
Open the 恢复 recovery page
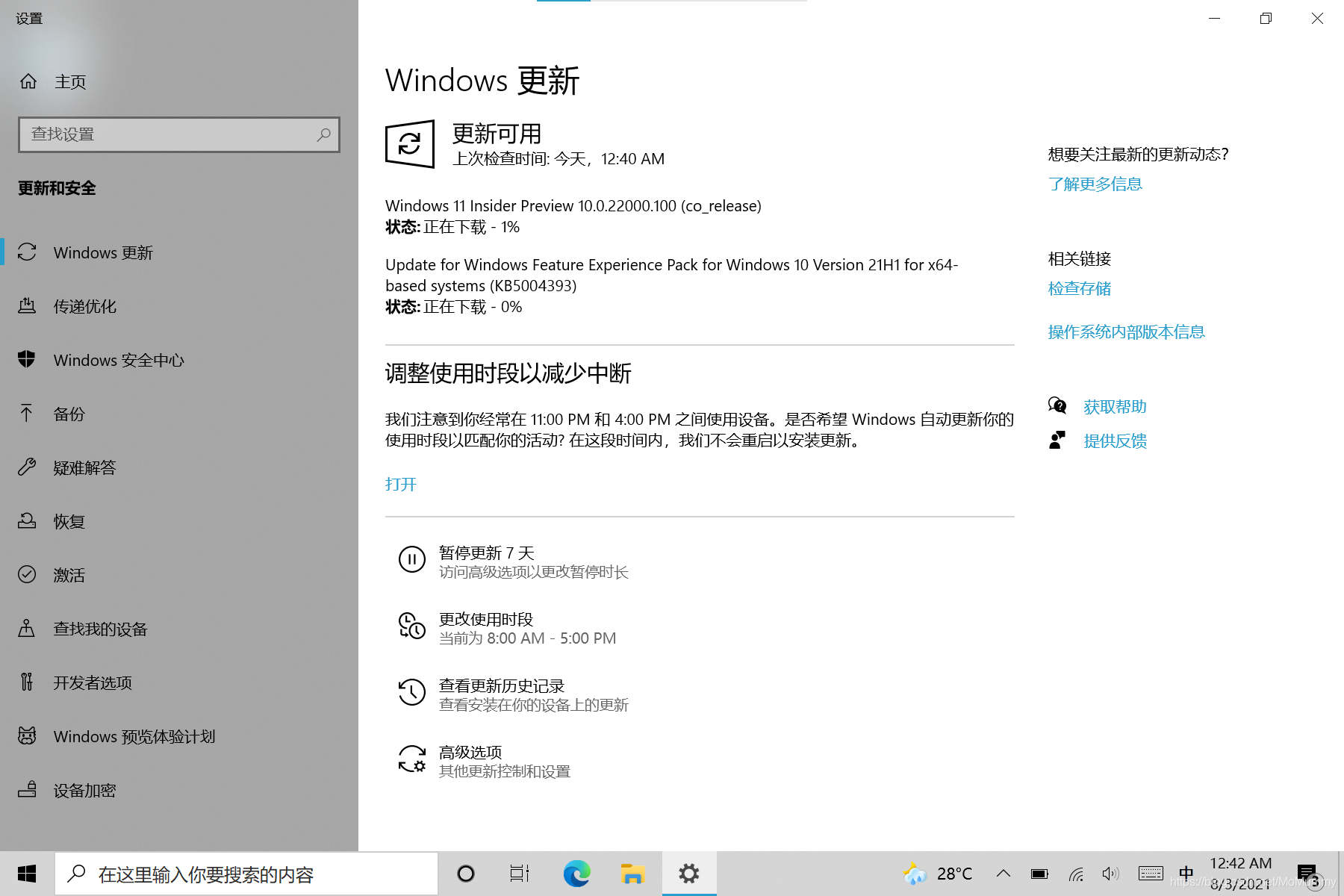point(178,521)
